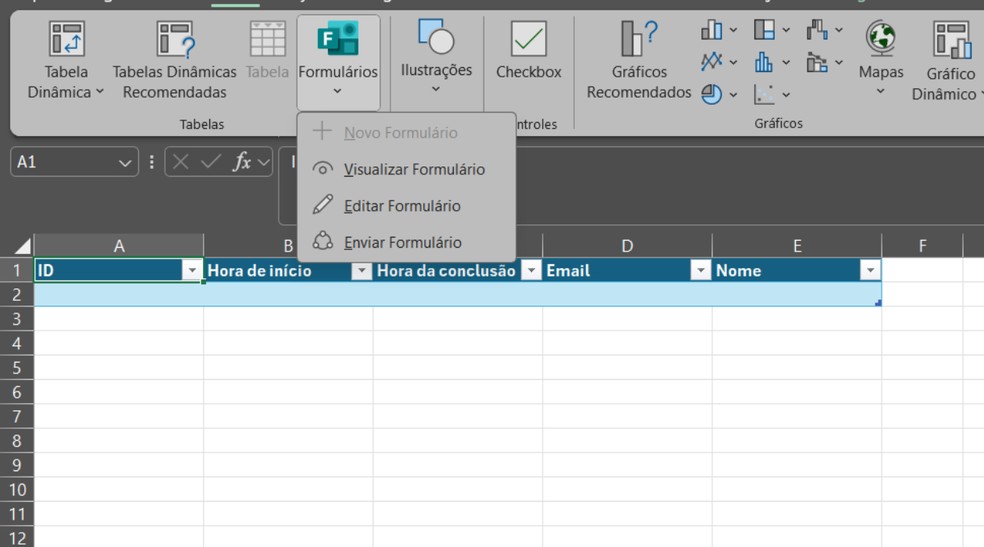Open the Email column filter dropdown
This screenshot has height=547, width=984.
pos(700,270)
